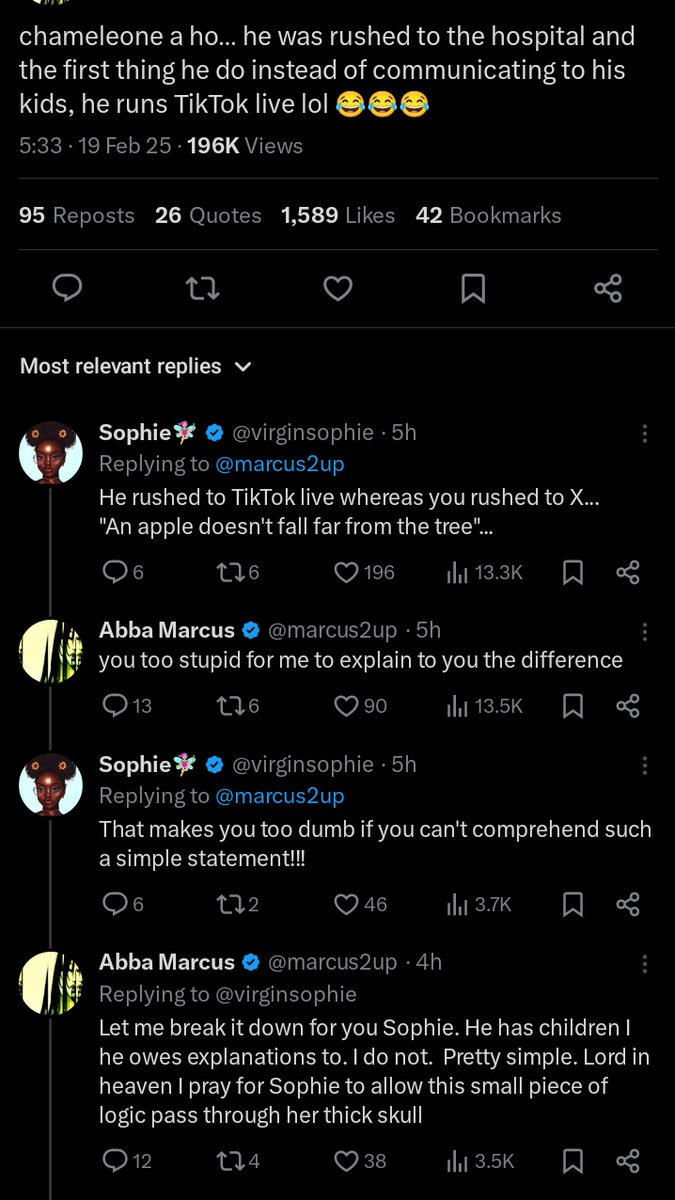Open more options on Abba Marcus's 5h reply
Viewport: 675px width, 1200px height.
point(645,631)
